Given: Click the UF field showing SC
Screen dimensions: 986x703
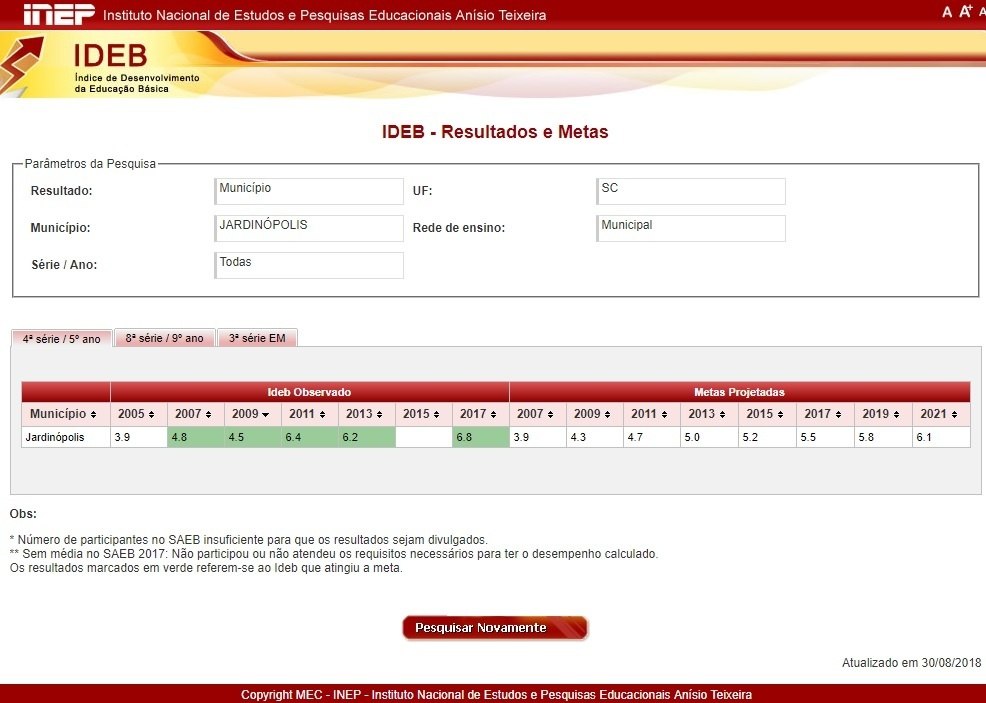Looking at the screenshot, I should click(690, 191).
